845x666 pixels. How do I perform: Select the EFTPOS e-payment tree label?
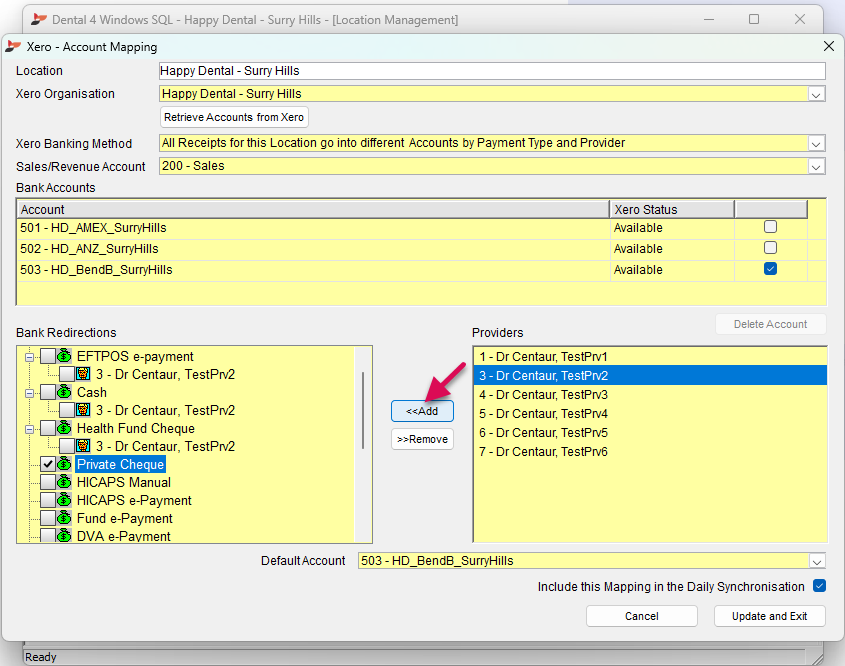(x=135, y=356)
